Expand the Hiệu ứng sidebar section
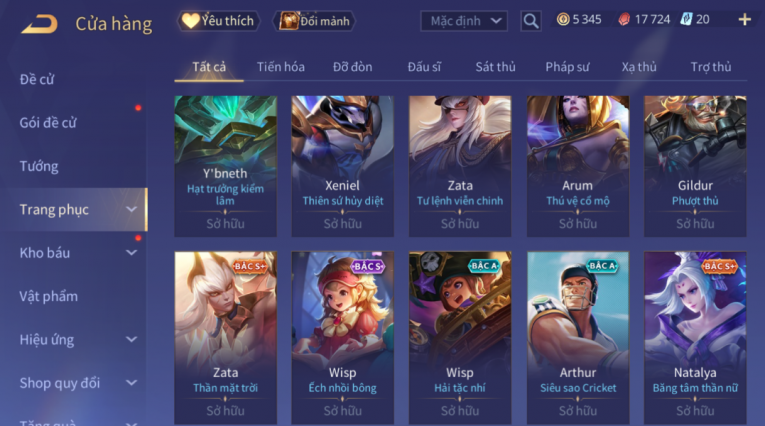Viewport: 765px width, 426px height. tap(131, 339)
